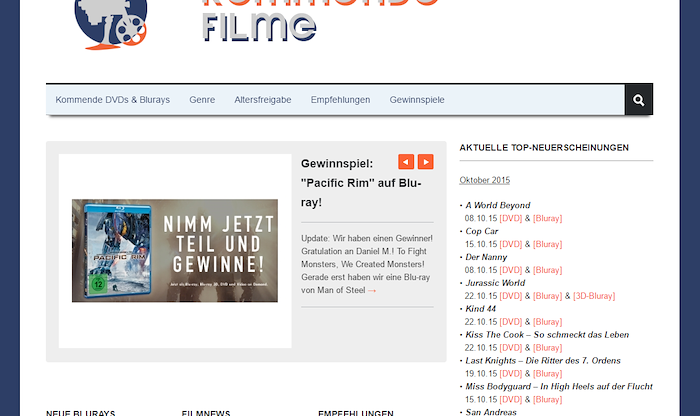Click Bluray link for A World Beyond

pos(548,218)
